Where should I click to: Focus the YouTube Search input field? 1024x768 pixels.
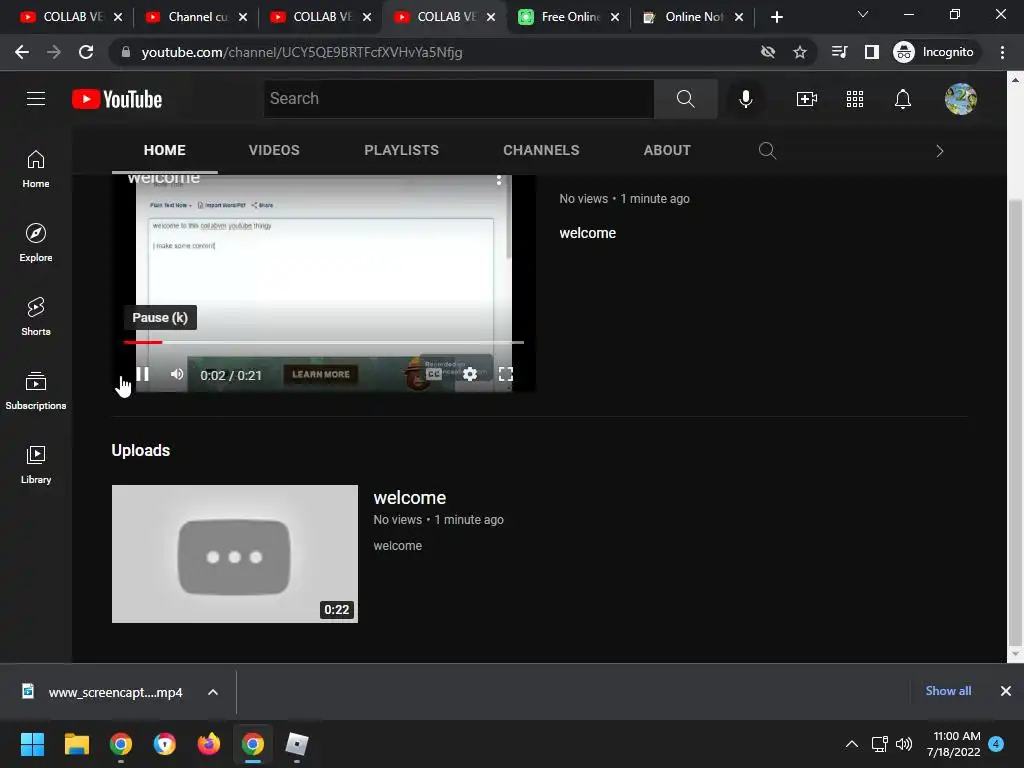point(459,99)
